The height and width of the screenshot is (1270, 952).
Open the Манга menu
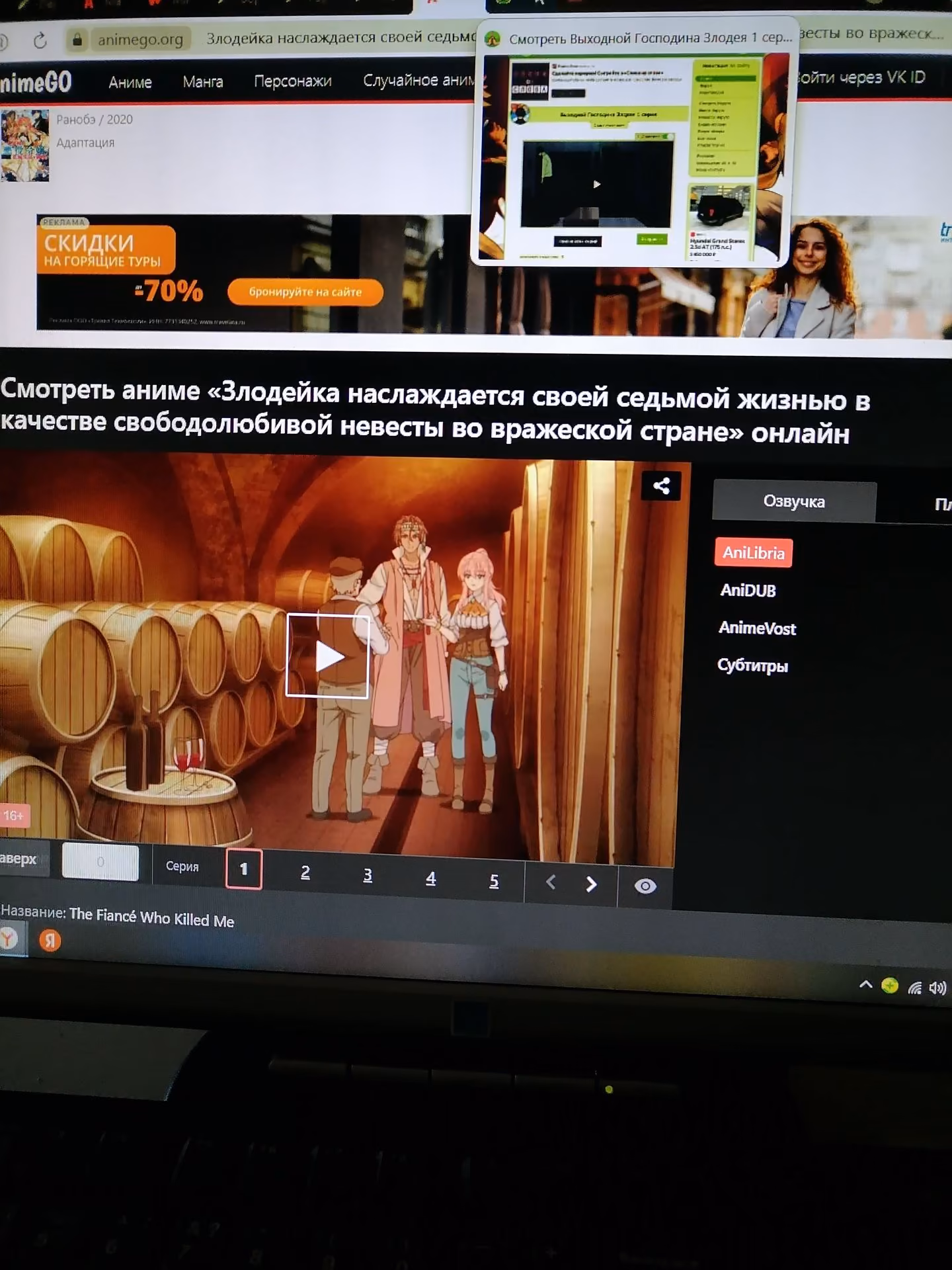[203, 81]
